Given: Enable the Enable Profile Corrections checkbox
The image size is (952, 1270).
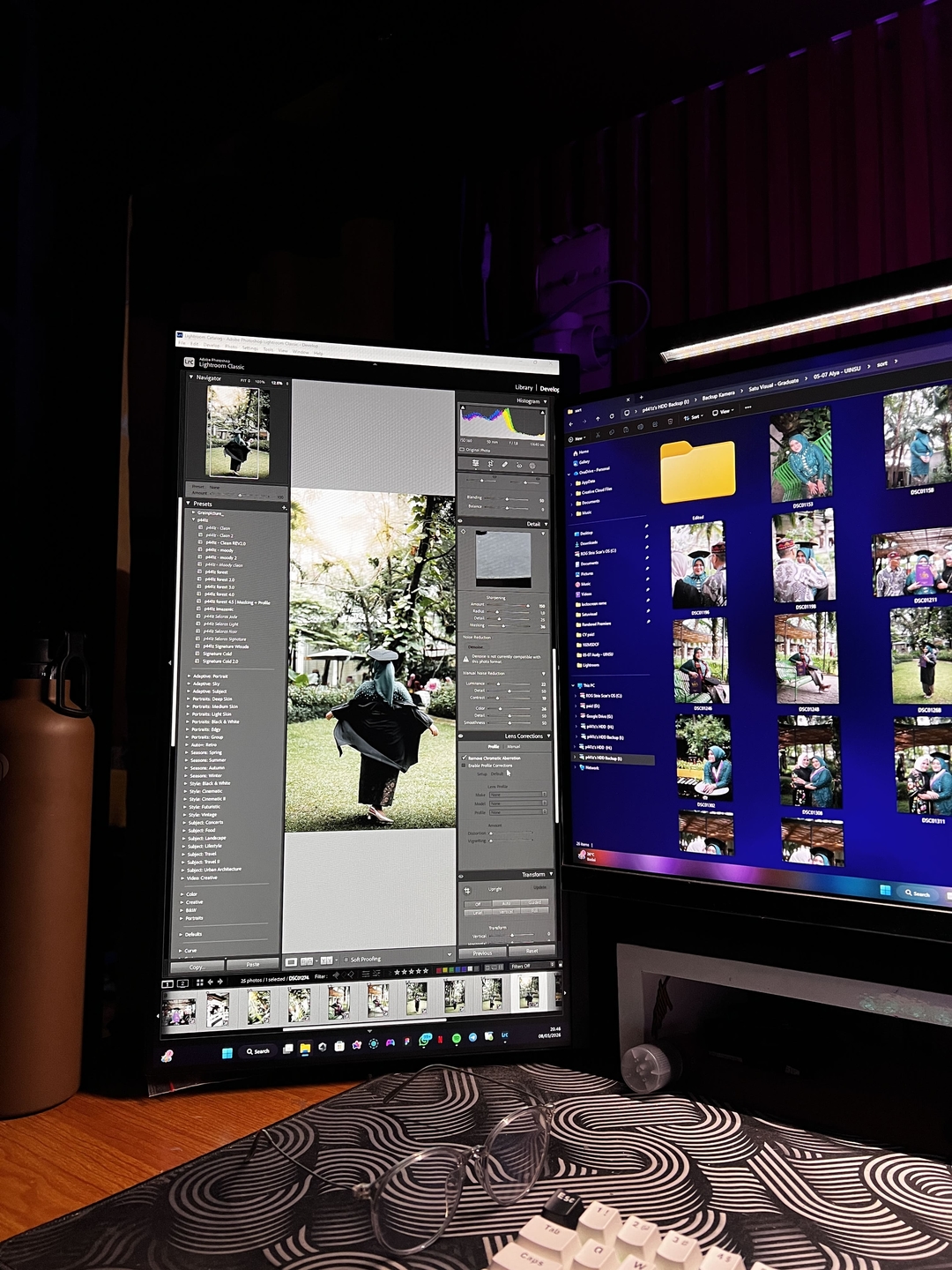Looking at the screenshot, I should pyautogui.click(x=463, y=766).
